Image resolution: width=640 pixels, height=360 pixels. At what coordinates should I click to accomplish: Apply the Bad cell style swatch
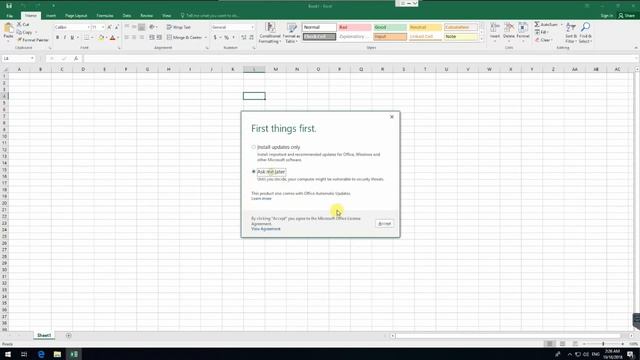pos(354,27)
